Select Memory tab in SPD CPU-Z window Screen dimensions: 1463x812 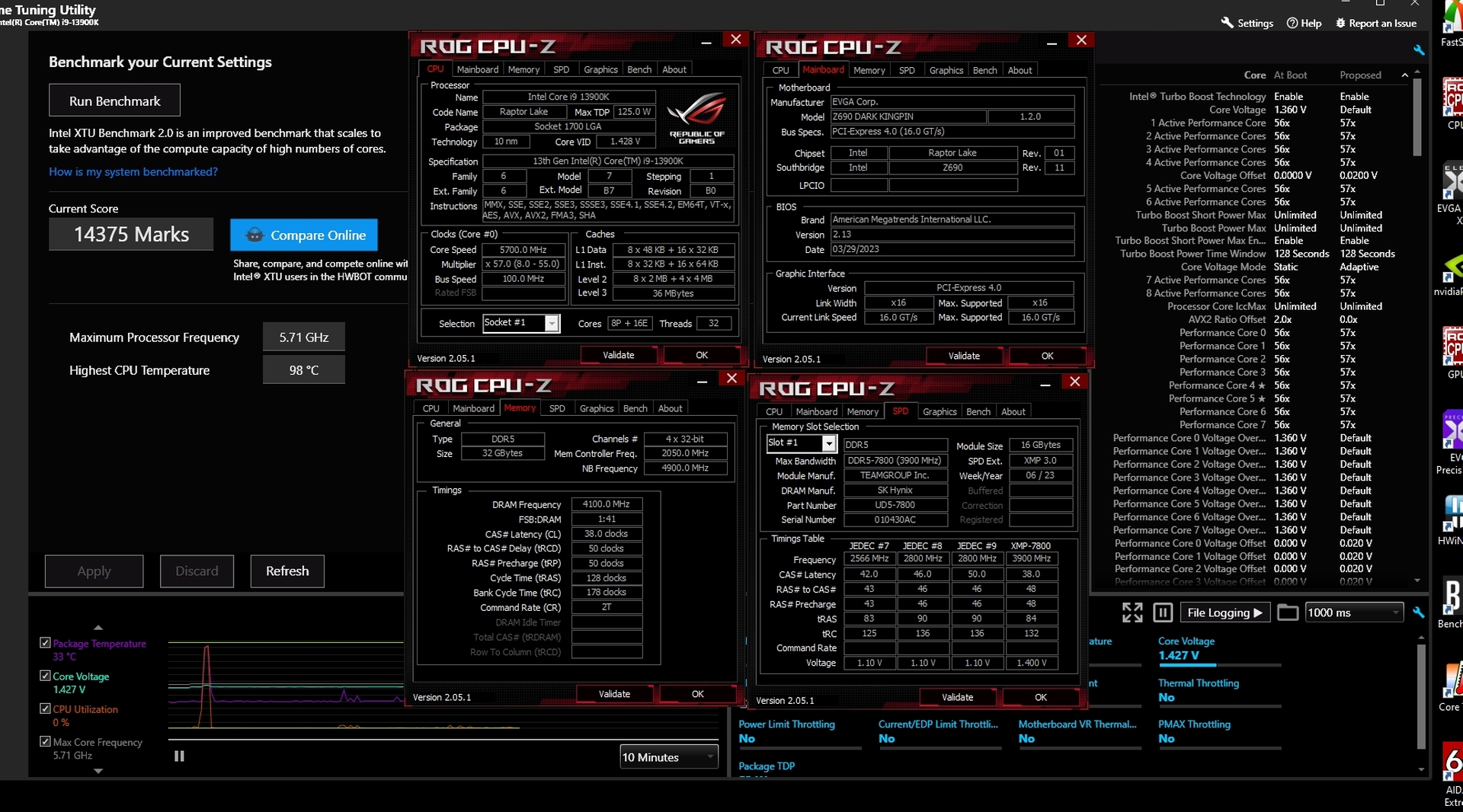(x=863, y=411)
